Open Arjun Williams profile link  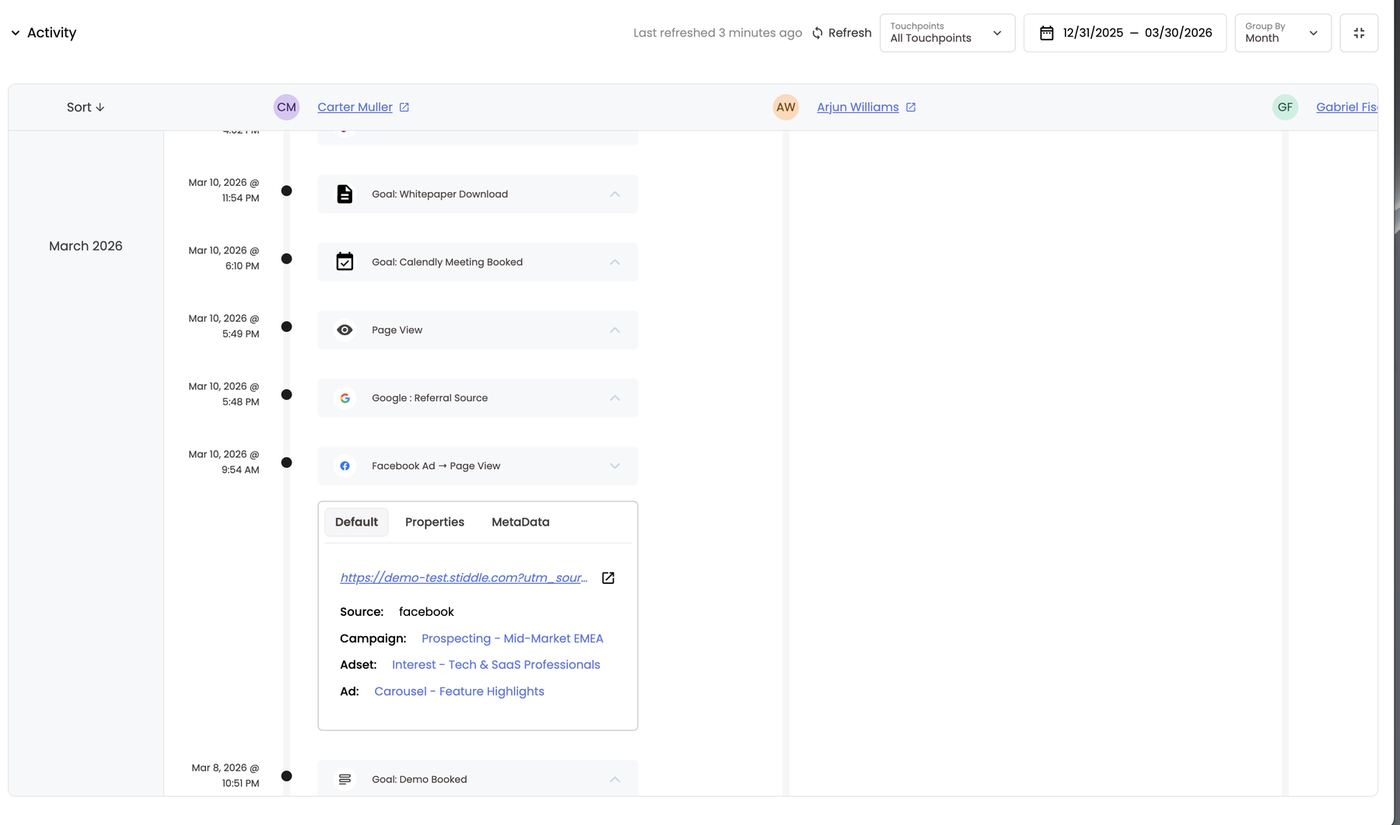858,107
